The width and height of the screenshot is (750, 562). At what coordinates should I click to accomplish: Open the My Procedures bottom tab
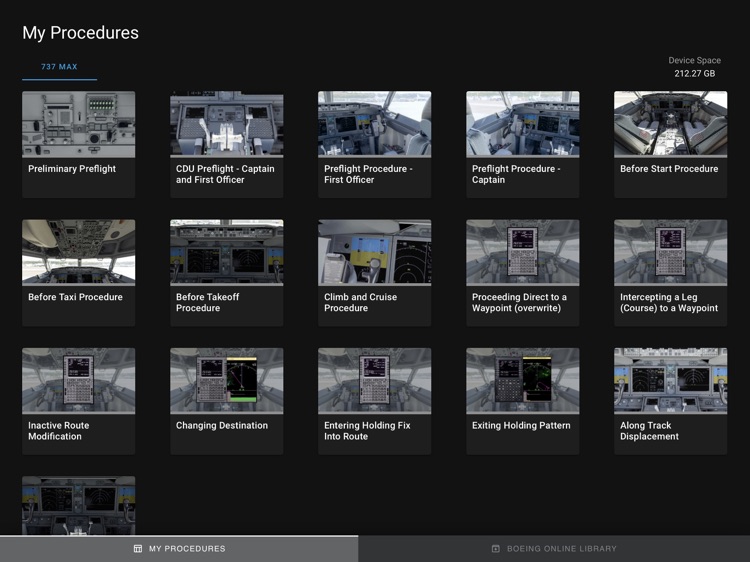click(x=179, y=549)
